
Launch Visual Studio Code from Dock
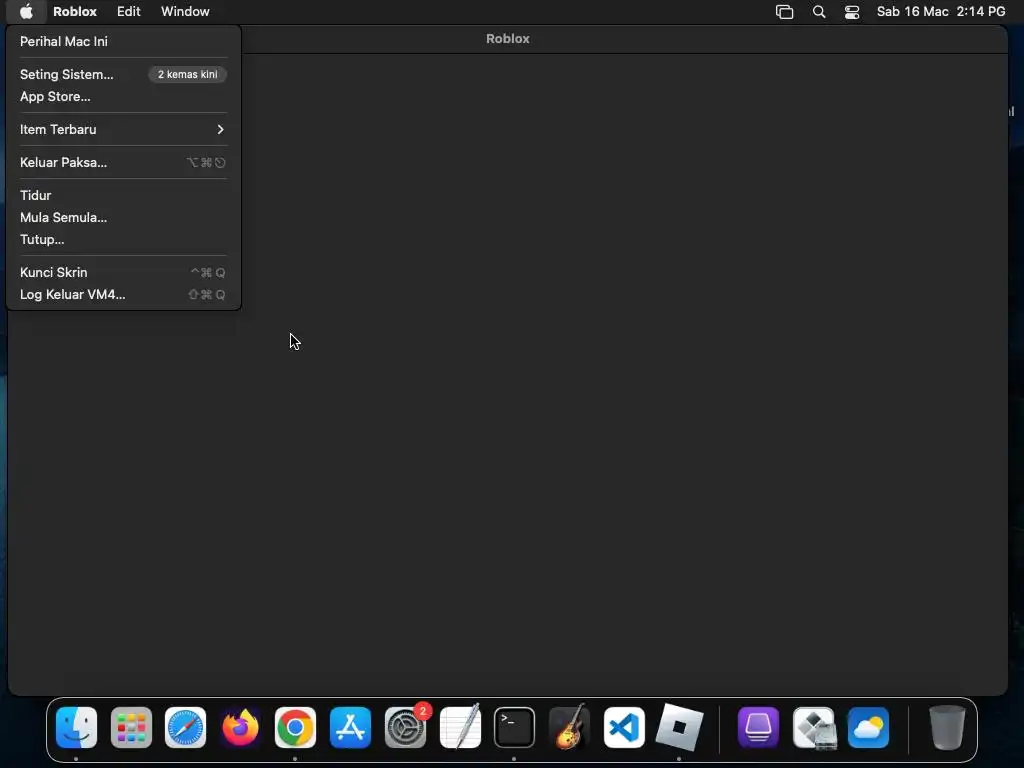[x=624, y=728]
